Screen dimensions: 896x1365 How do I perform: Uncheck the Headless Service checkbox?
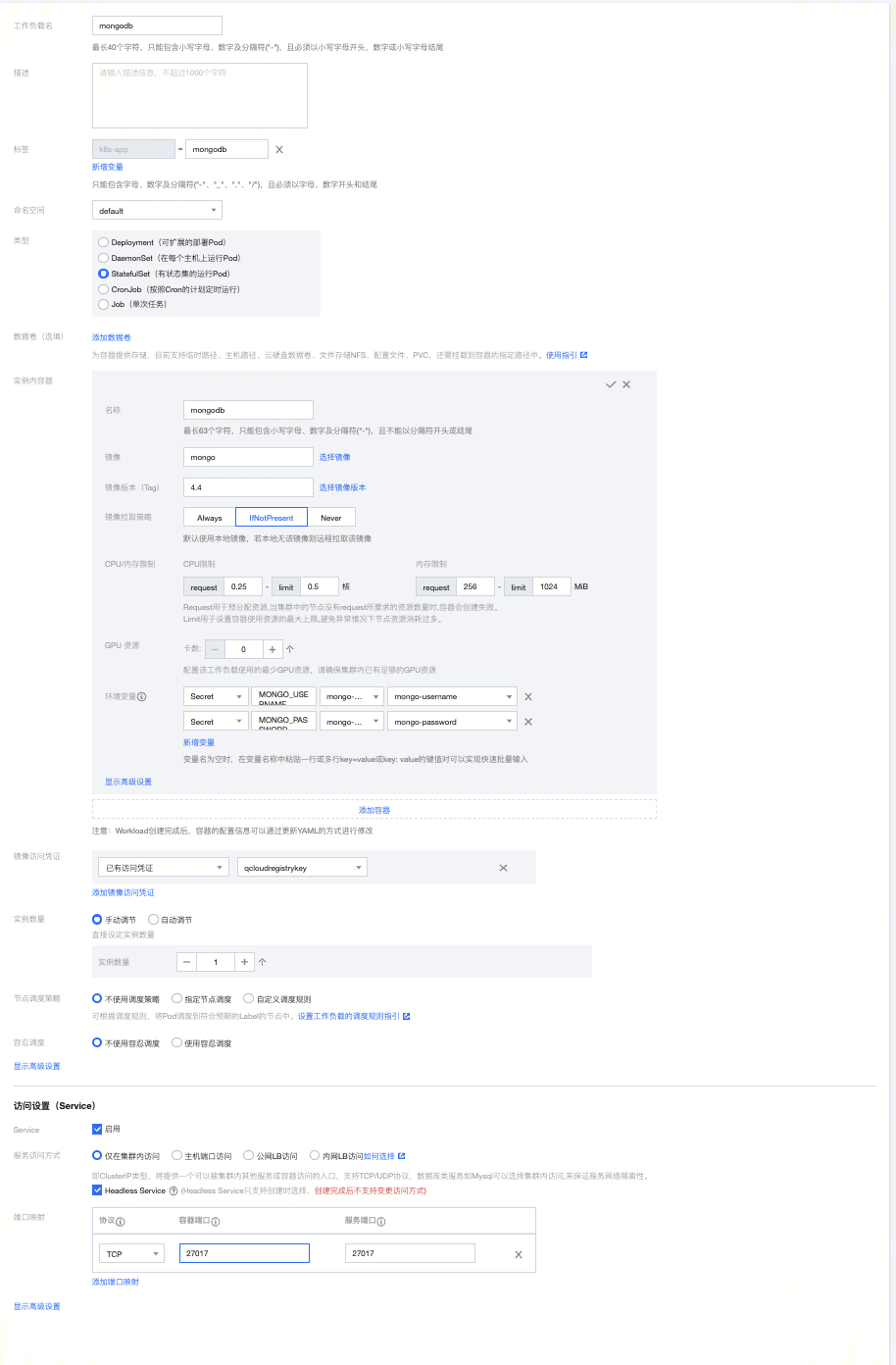click(x=97, y=1190)
